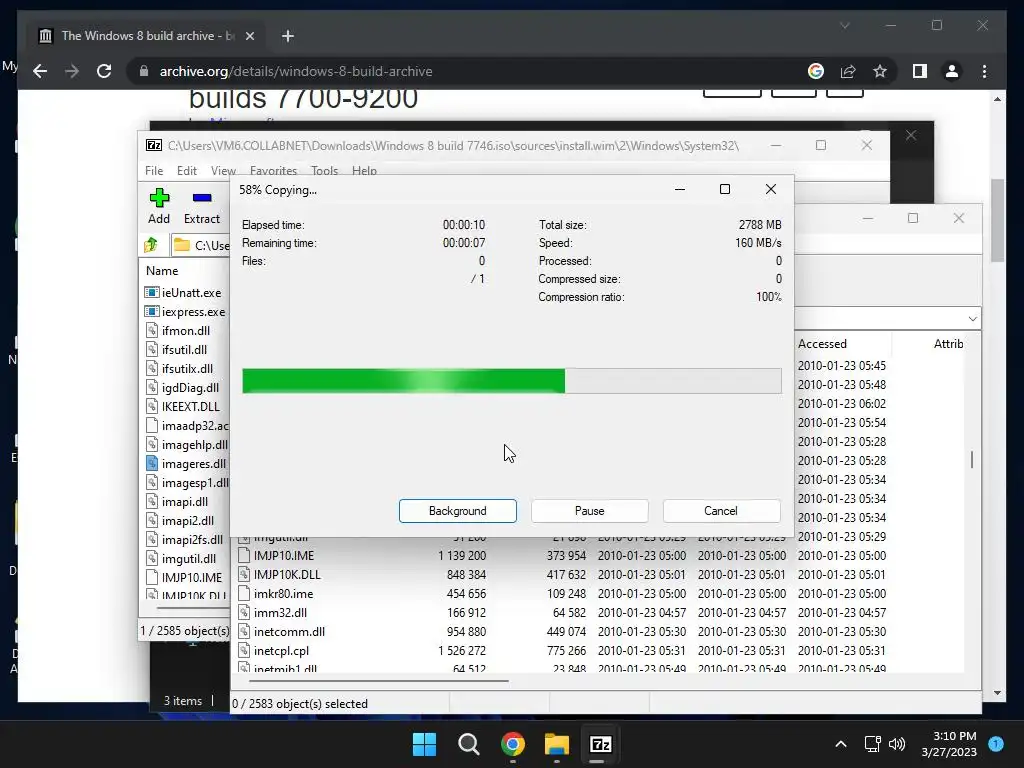
Task: Open network status tray icon
Action: tap(872, 744)
